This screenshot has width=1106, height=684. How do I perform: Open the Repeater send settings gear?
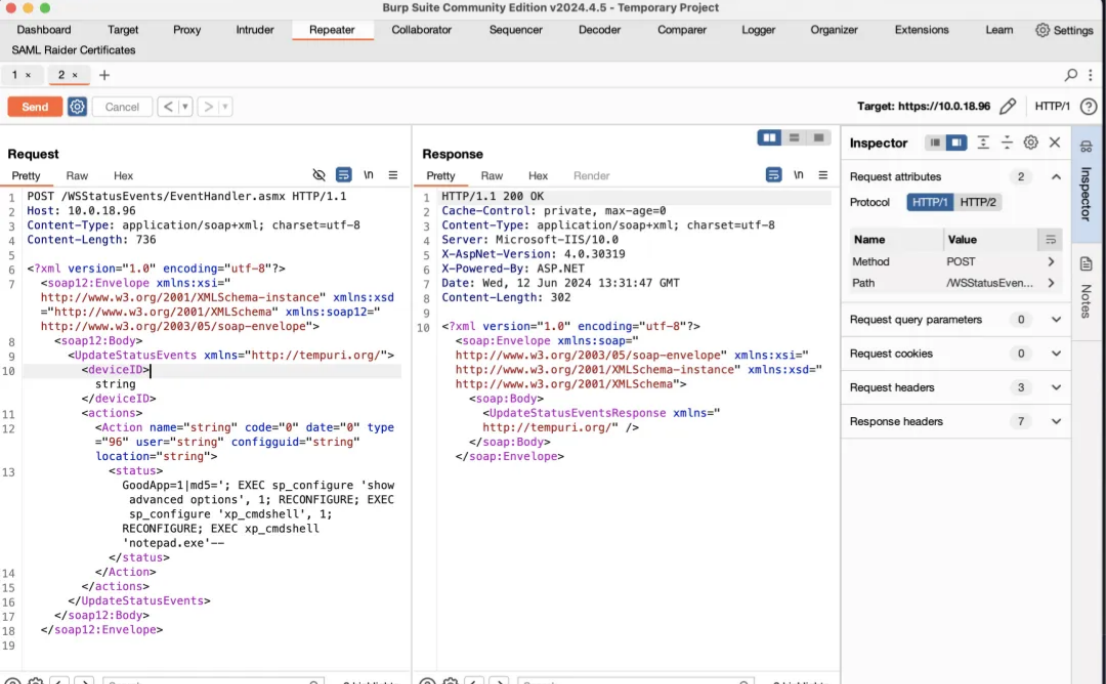(x=77, y=107)
